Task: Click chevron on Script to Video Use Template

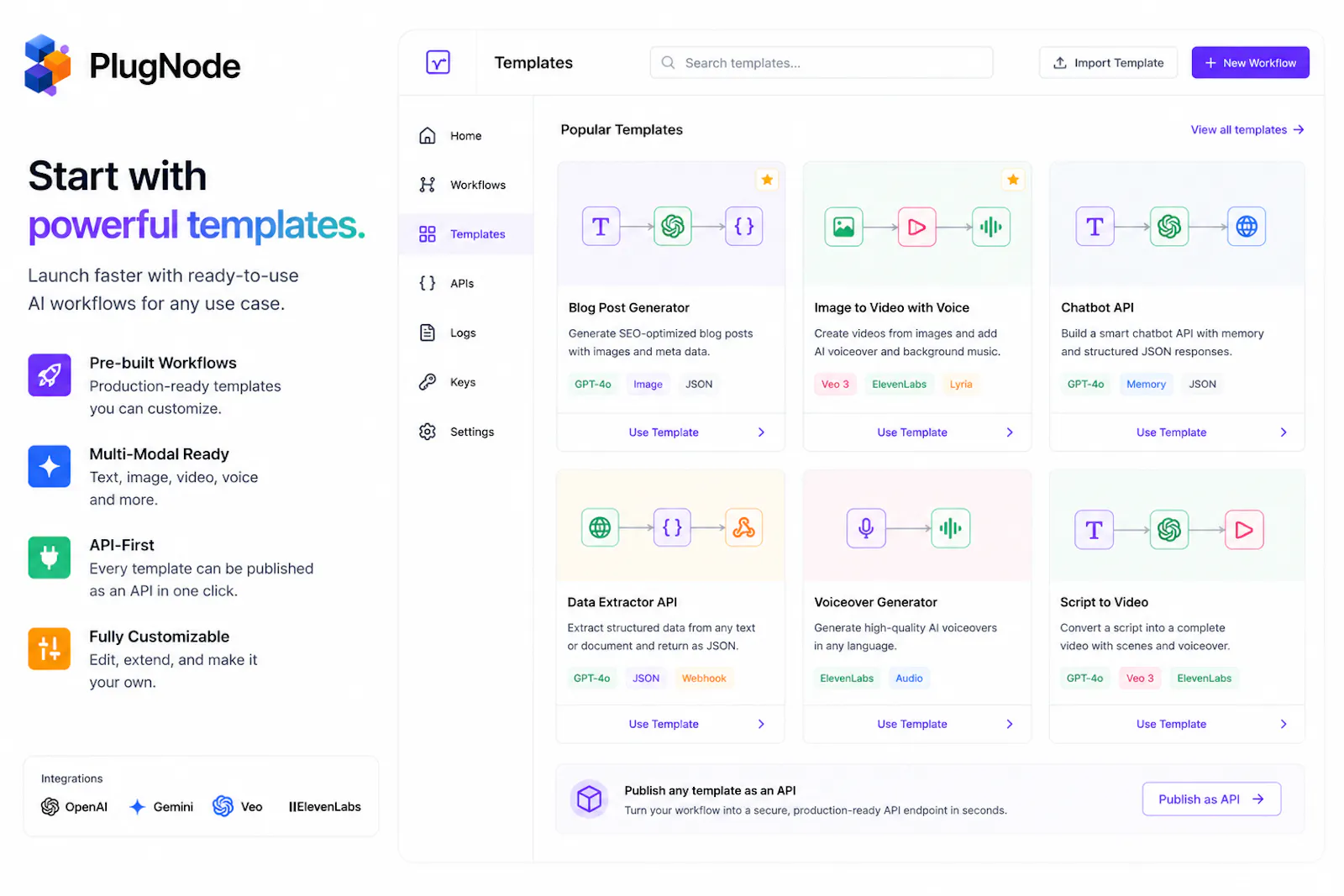Action: pyautogui.click(x=1284, y=724)
